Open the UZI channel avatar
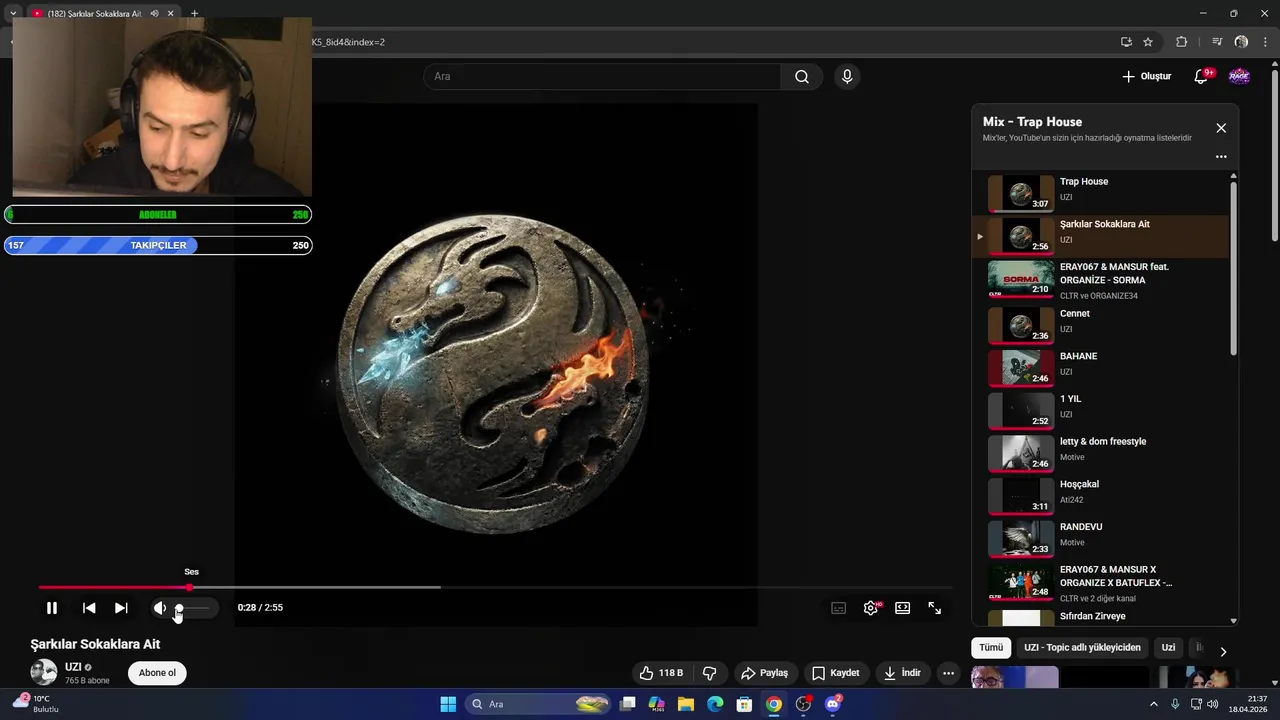This screenshot has height=720, width=1280. click(44, 673)
